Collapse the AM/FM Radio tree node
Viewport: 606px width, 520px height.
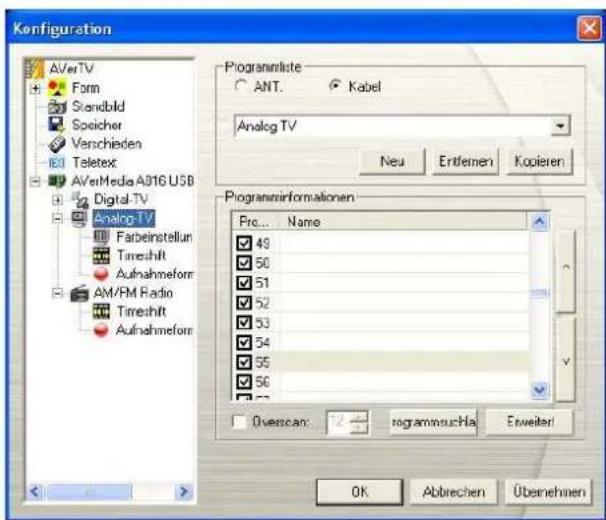57,293
